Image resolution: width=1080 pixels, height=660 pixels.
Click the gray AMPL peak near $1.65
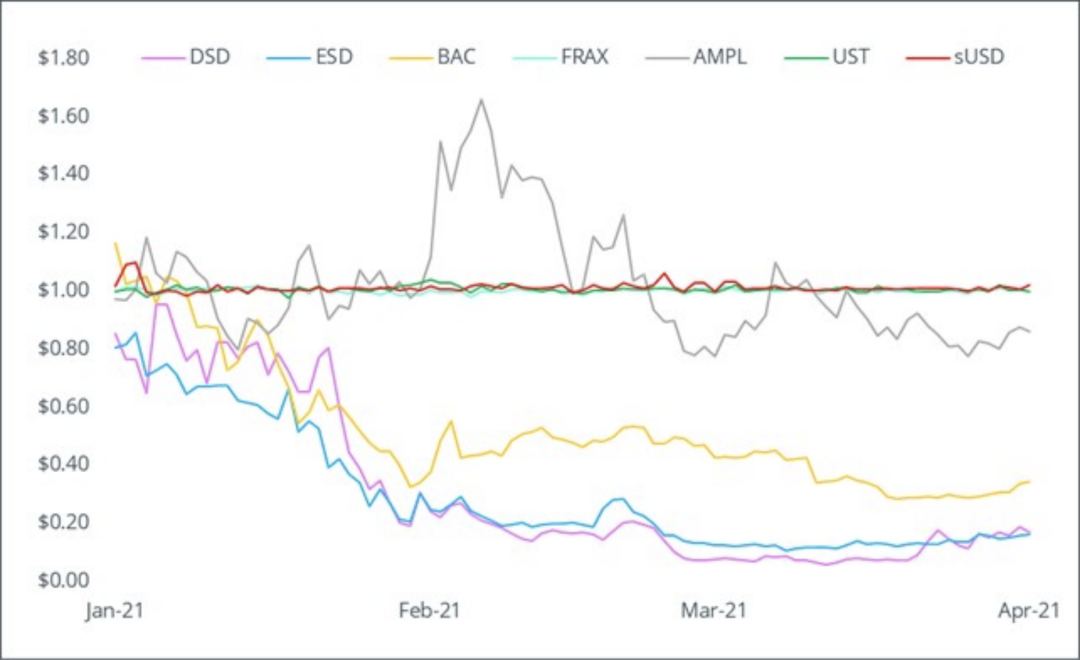(x=481, y=99)
